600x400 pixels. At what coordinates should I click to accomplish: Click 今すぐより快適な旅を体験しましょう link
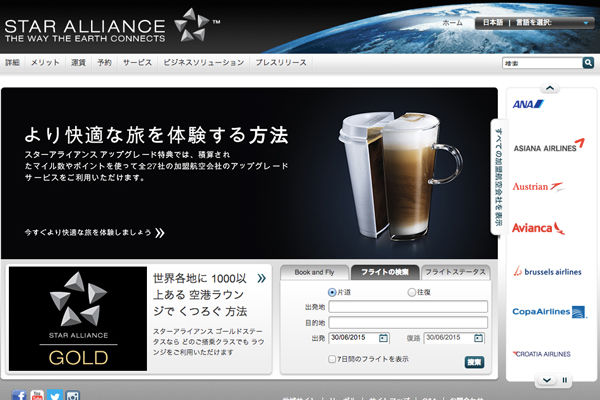(88, 232)
